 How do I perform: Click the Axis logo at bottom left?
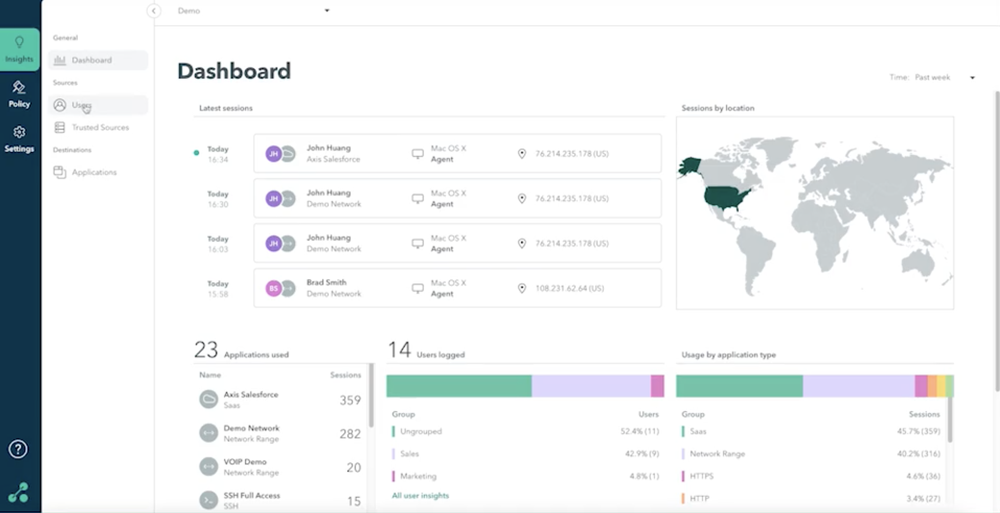point(18,493)
